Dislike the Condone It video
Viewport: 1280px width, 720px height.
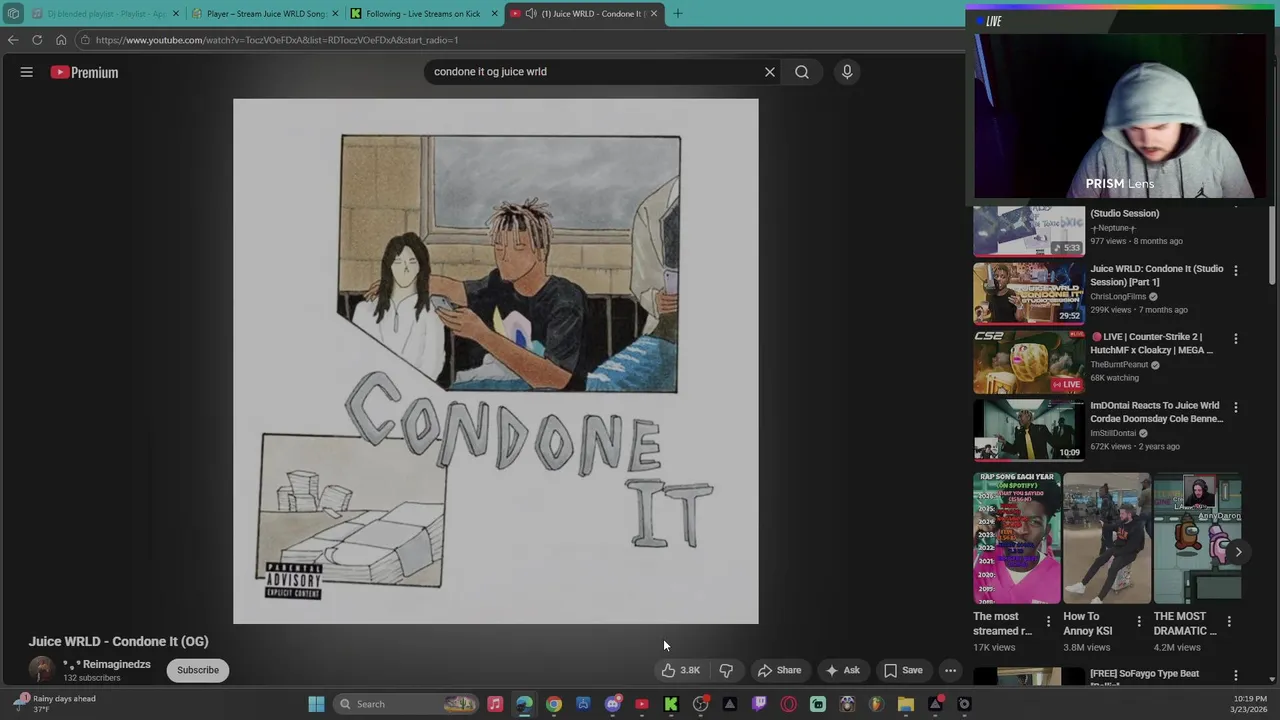pos(726,670)
